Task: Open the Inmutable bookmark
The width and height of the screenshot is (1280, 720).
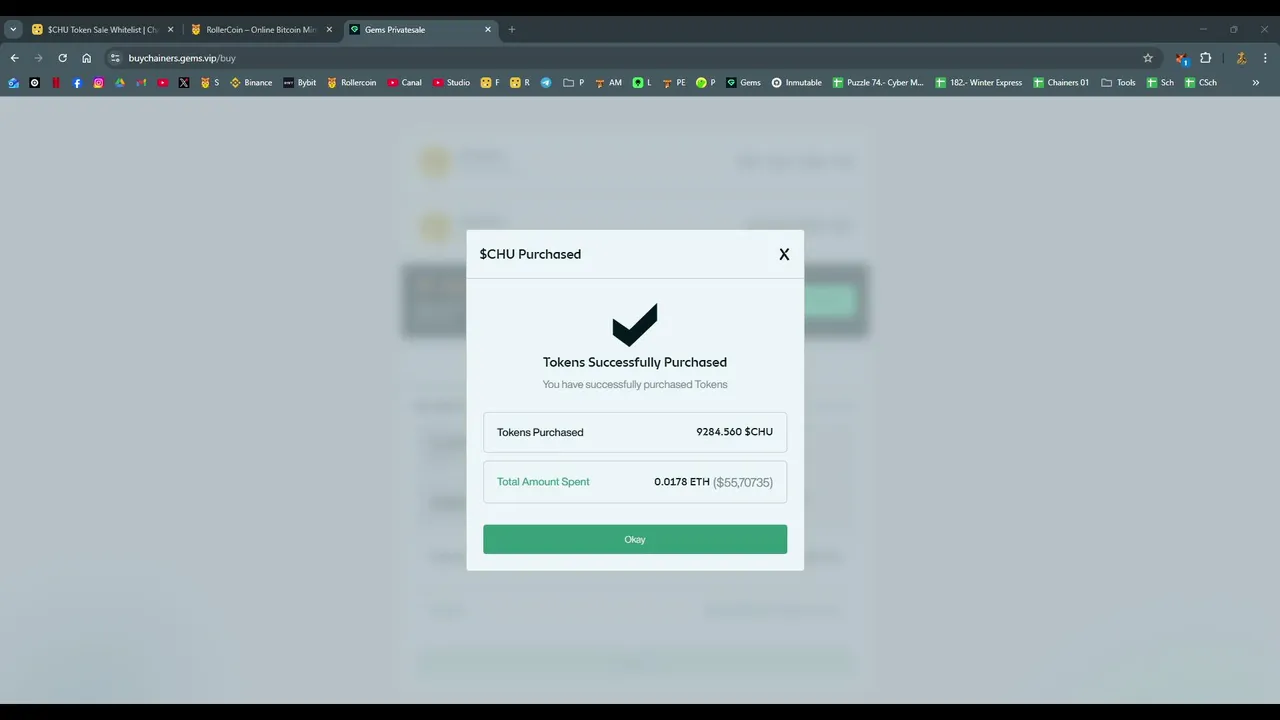Action: [796, 83]
